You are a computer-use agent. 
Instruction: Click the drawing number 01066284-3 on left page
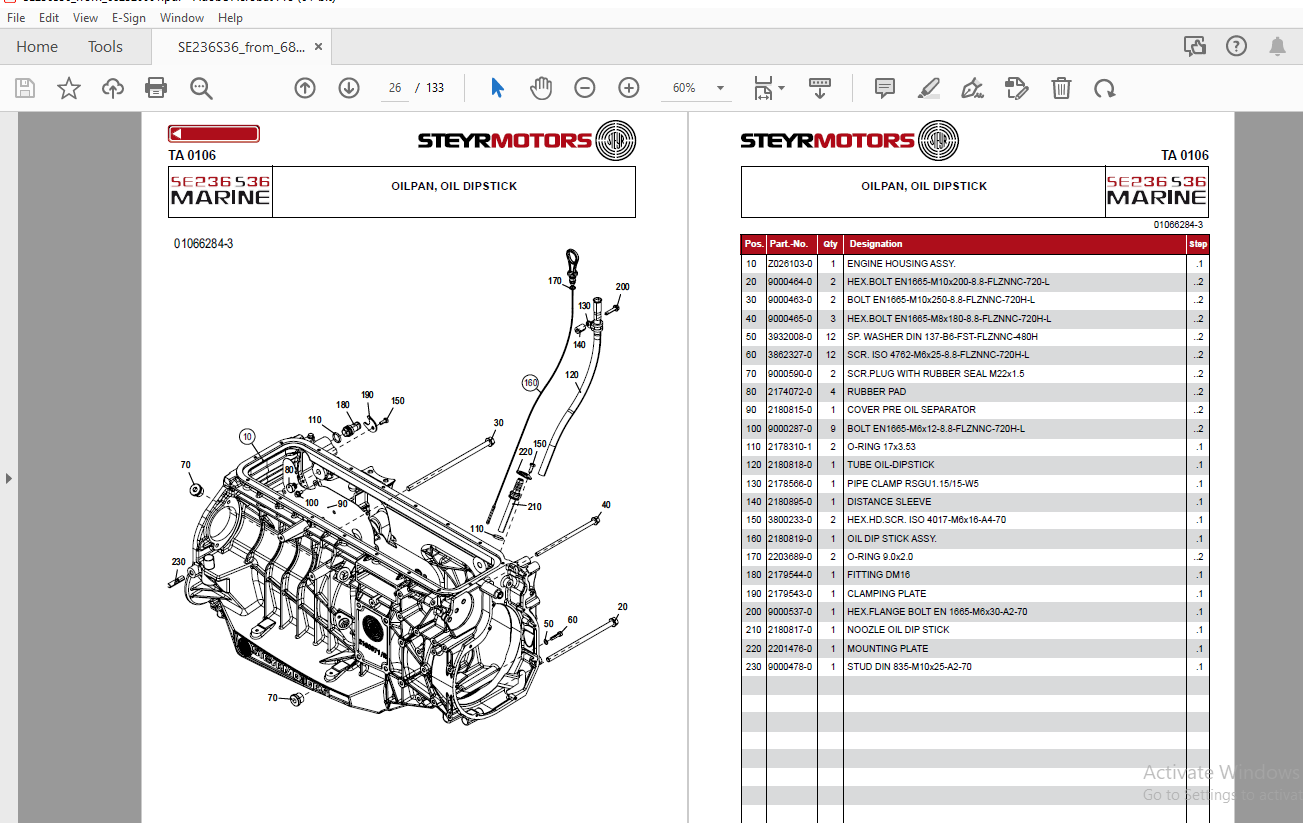coord(203,244)
